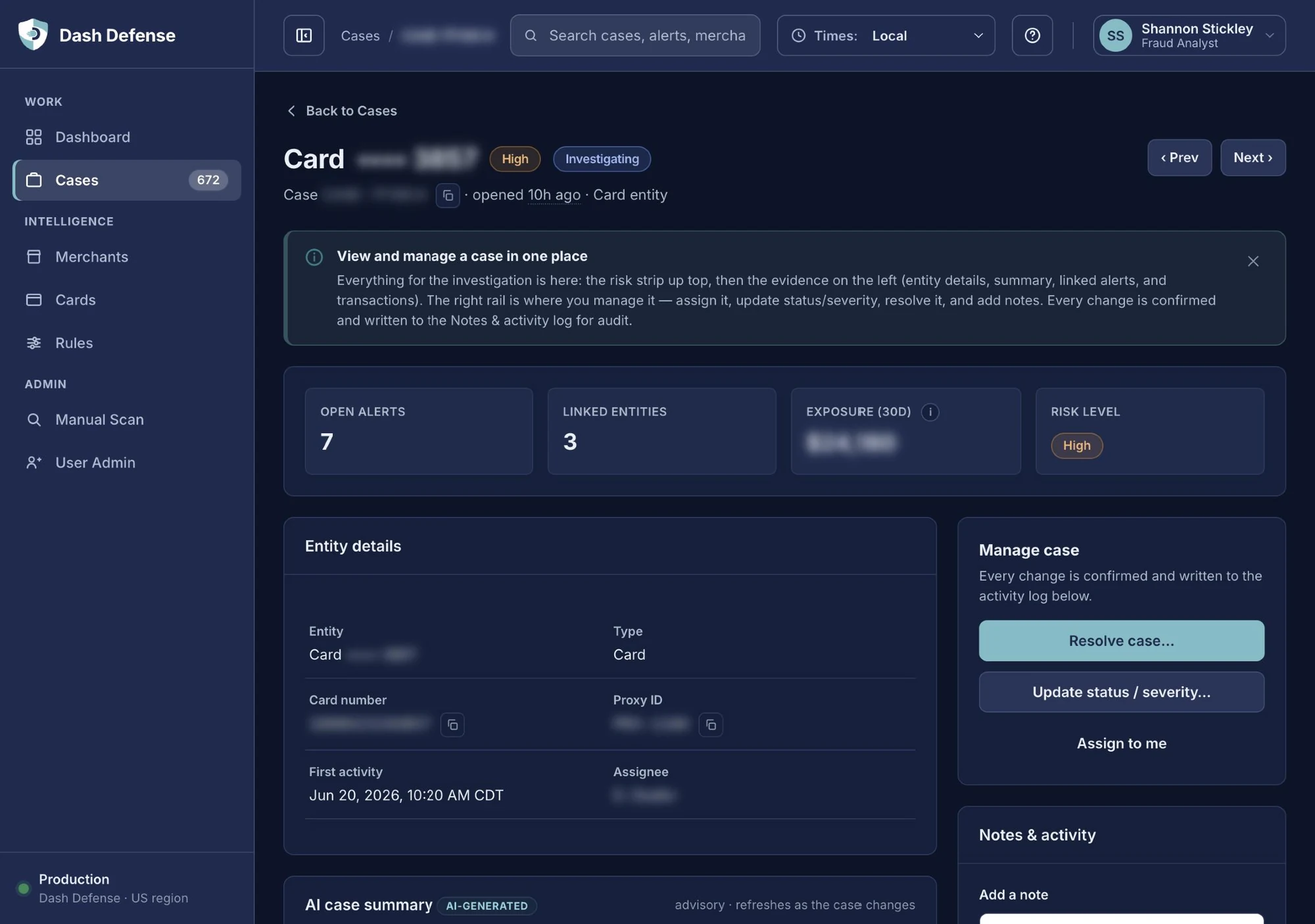
Task: Go to Cards section
Action: coord(127,300)
